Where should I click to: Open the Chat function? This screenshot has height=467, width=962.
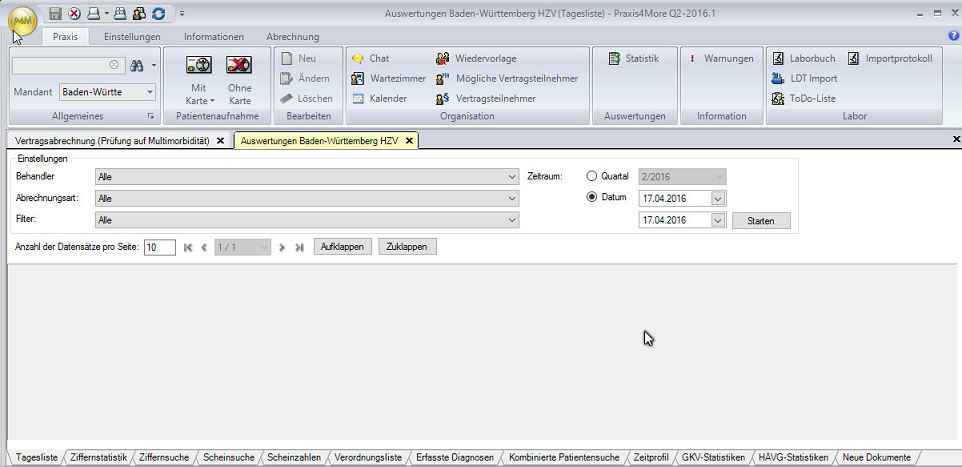pos(370,59)
